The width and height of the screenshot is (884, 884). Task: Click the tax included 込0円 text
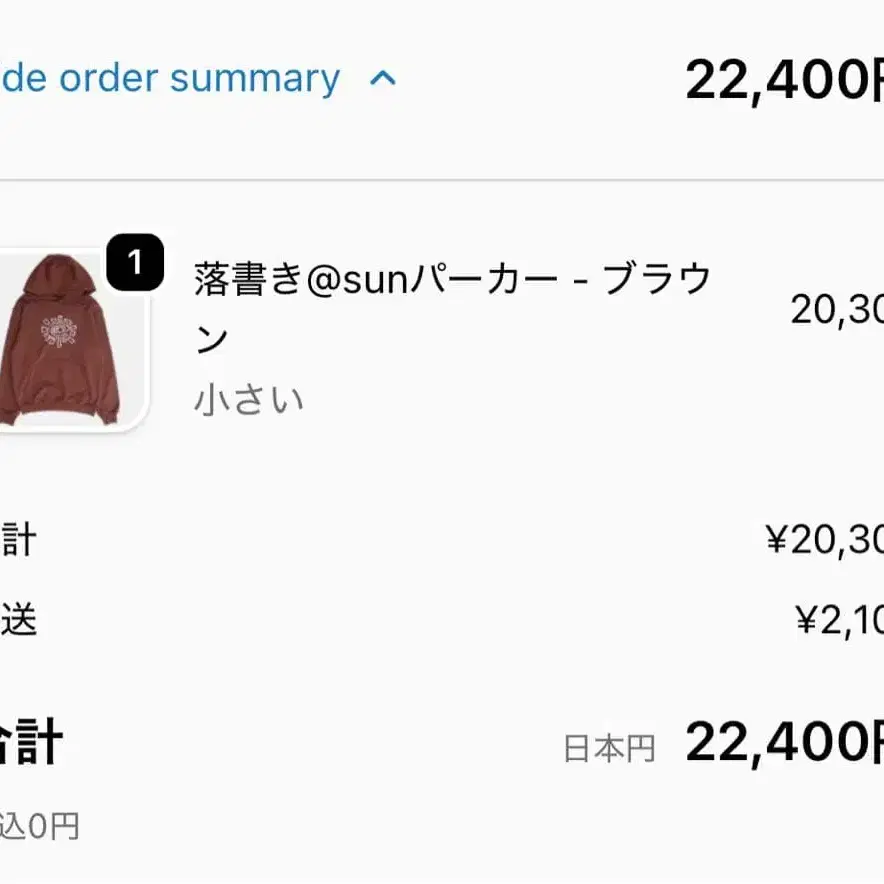[x=40, y=826]
